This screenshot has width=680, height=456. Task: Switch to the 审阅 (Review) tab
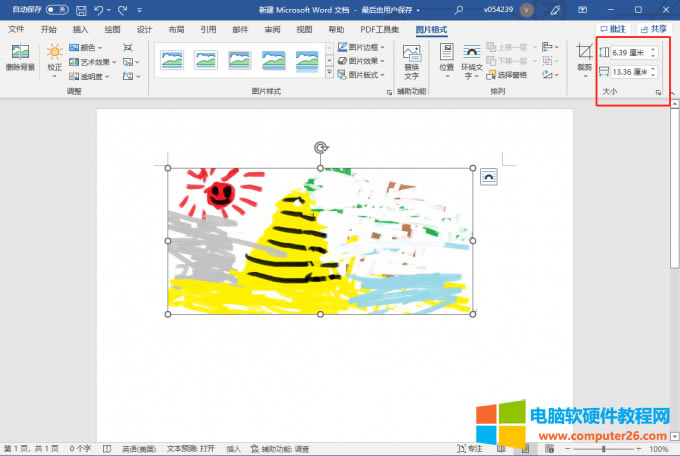[x=272, y=29]
